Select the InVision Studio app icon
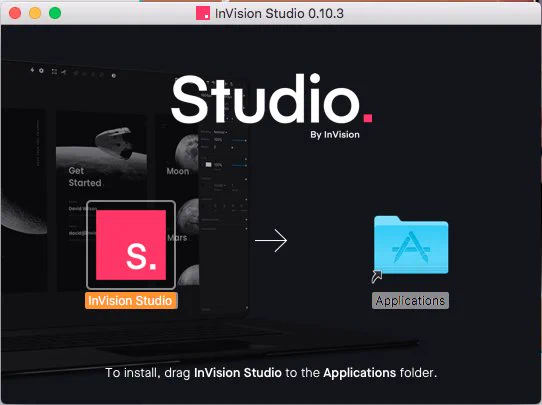Viewport: 542px width, 405px height. [131, 245]
